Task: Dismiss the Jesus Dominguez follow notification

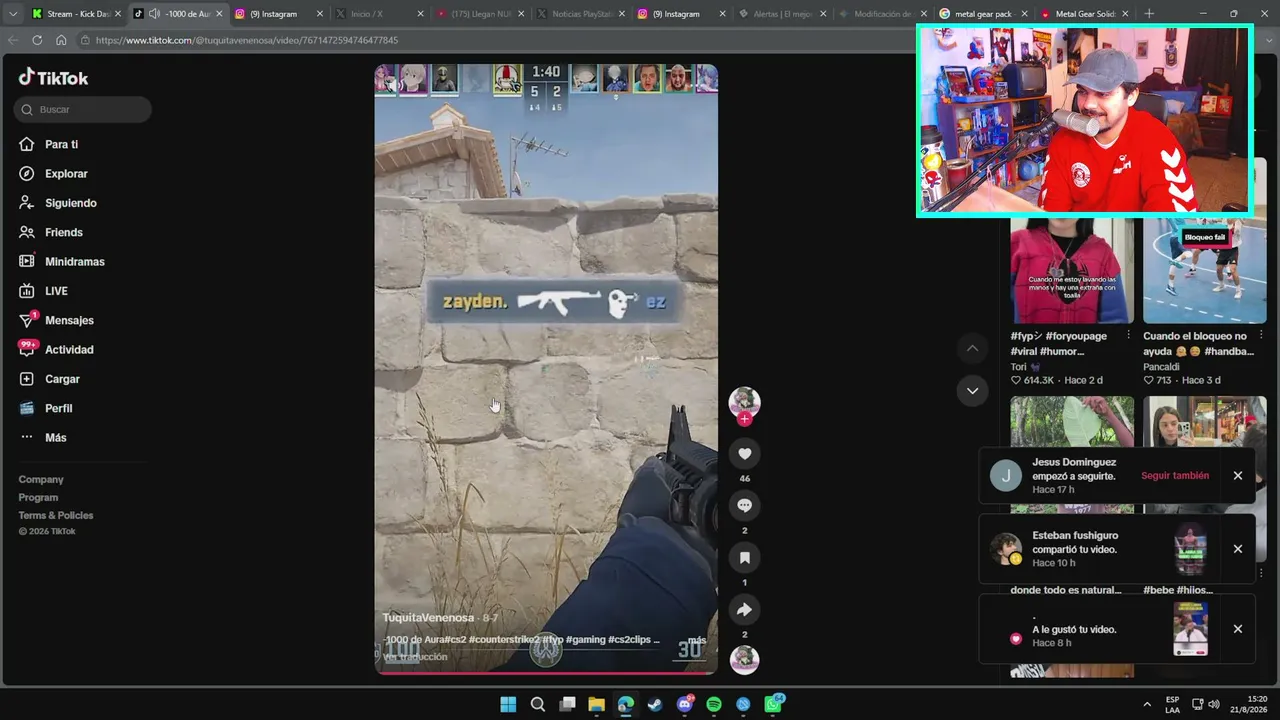Action: point(1238,476)
